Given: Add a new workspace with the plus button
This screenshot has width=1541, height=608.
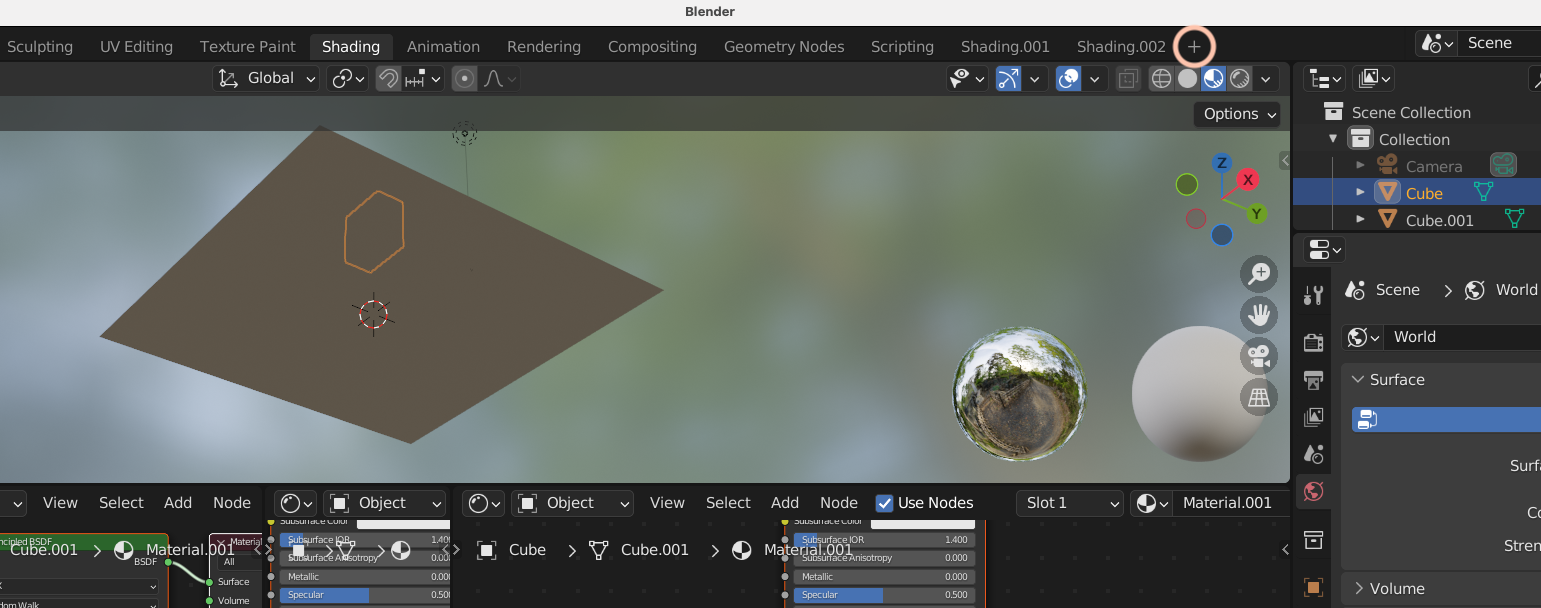Looking at the screenshot, I should pyautogui.click(x=1194, y=46).
